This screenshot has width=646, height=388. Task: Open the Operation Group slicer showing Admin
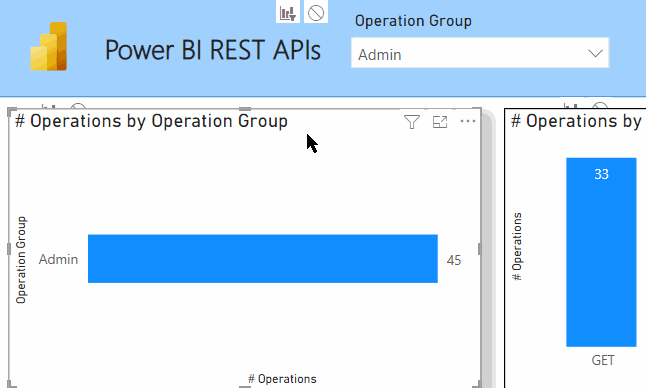(480, 53)
